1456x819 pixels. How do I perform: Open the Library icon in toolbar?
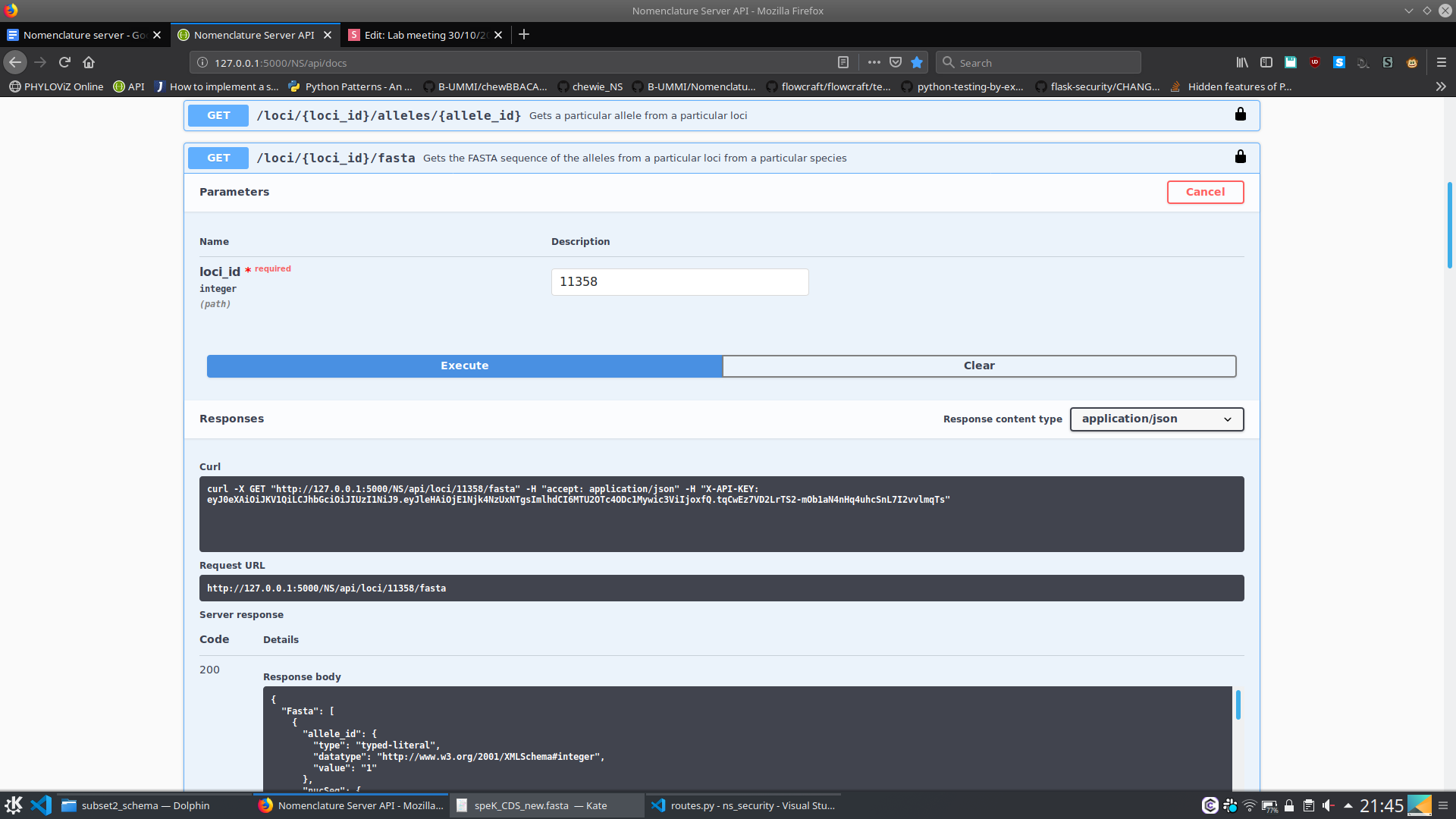(1241, 62)
